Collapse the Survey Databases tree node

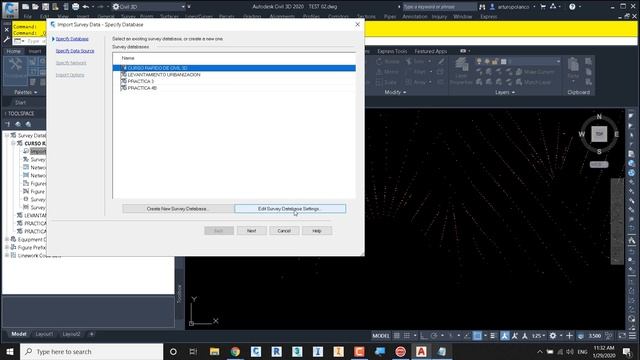[x=7, y=135]
